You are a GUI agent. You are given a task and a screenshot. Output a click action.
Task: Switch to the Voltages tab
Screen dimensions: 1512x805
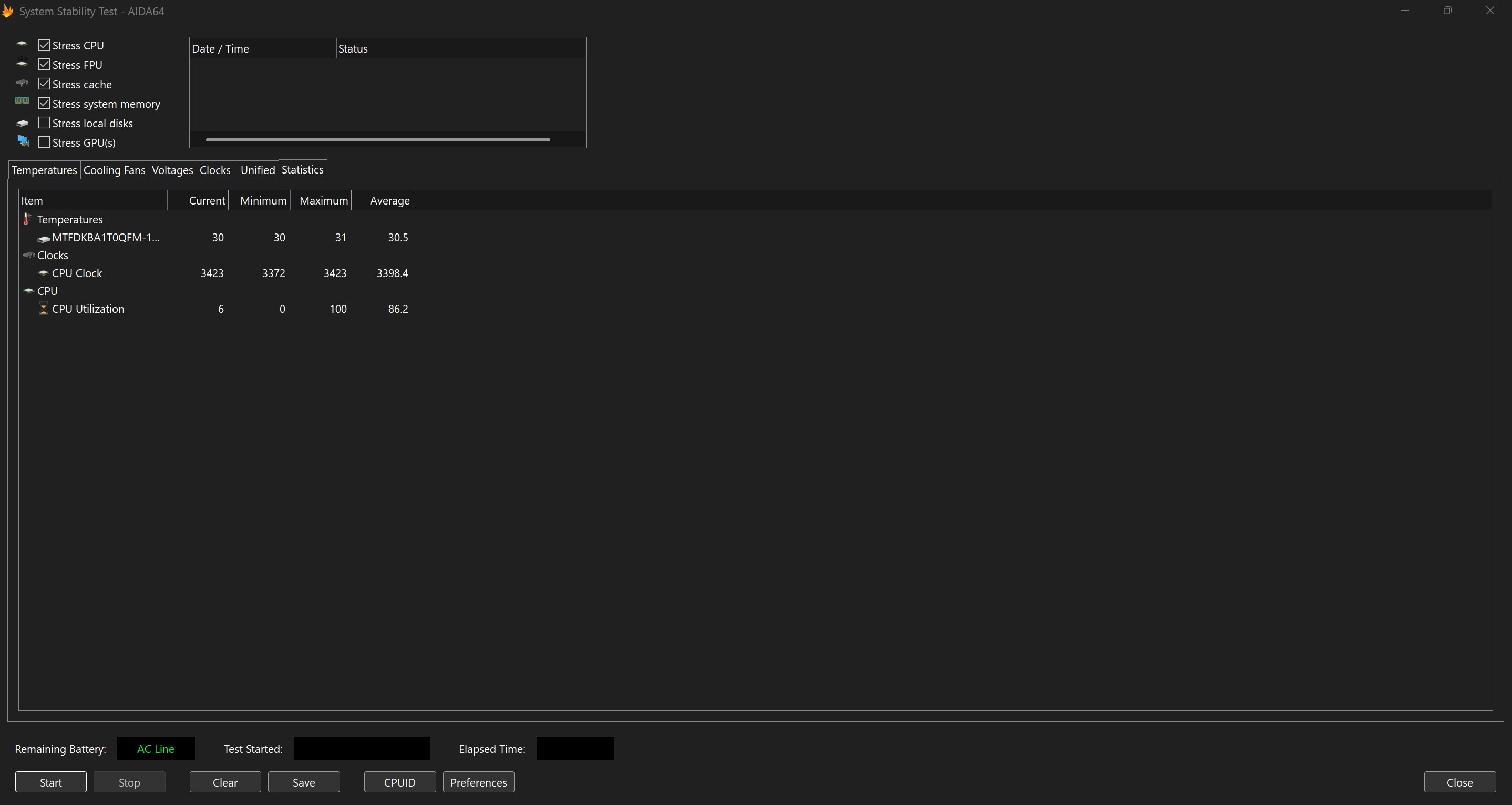tap(172, 170)
